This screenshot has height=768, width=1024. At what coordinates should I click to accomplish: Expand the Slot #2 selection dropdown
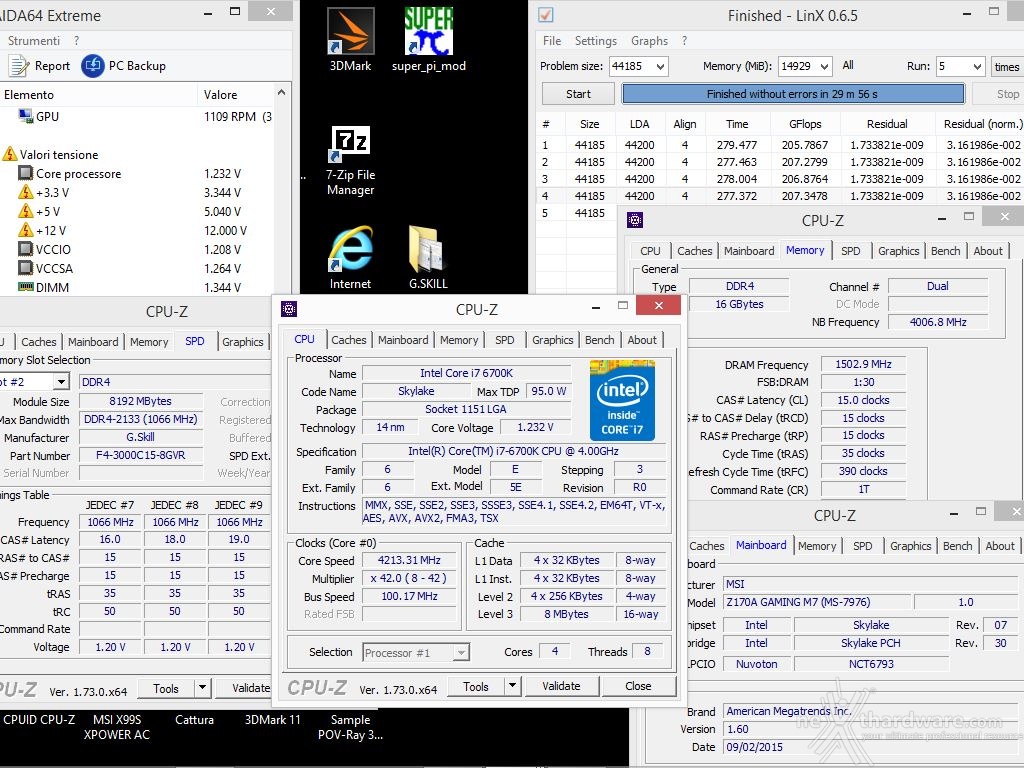click(x=61, y=382)
